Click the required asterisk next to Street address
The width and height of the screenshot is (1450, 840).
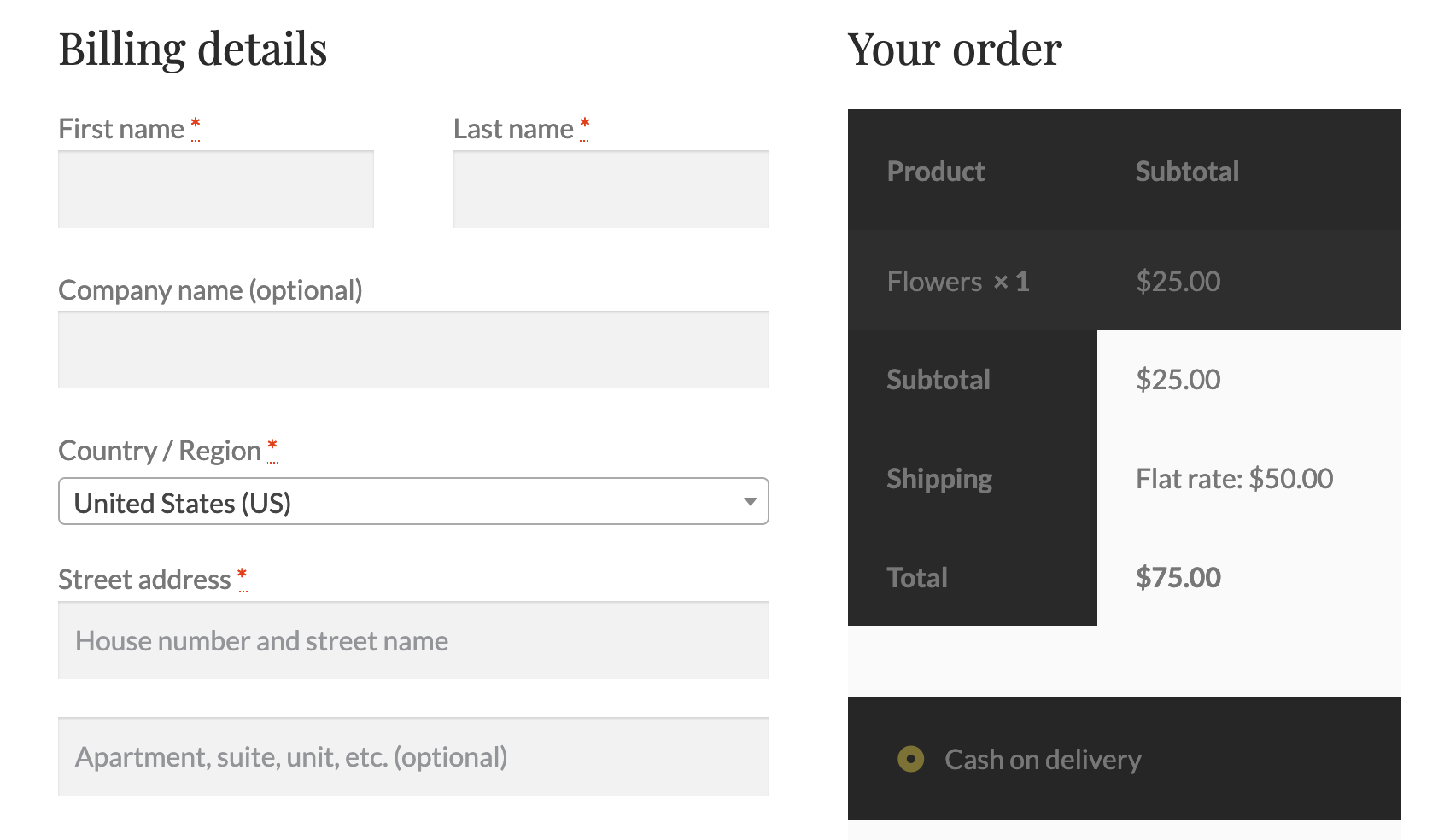(243, 577)
